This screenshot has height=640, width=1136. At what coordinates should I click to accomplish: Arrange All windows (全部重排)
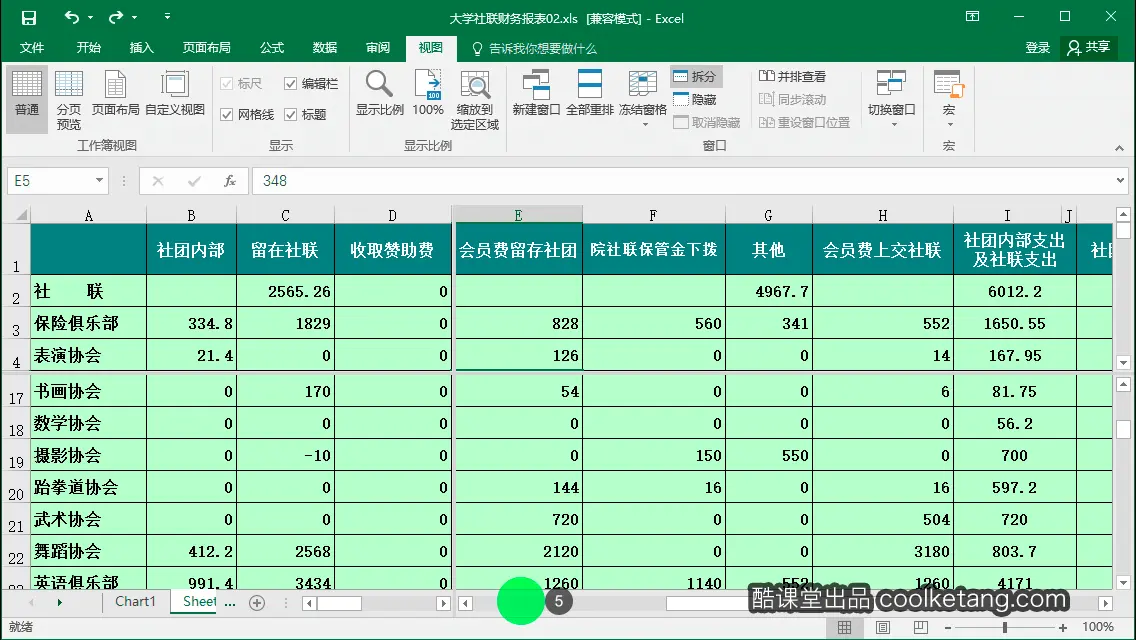pos(590,93)
